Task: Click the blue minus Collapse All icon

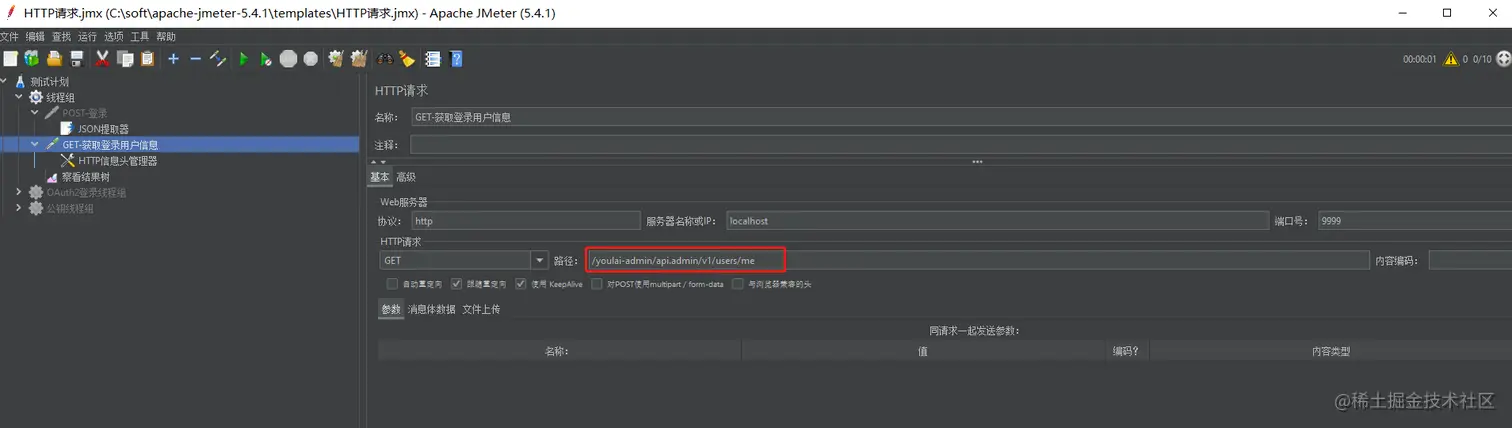Action: click(195, 59)
